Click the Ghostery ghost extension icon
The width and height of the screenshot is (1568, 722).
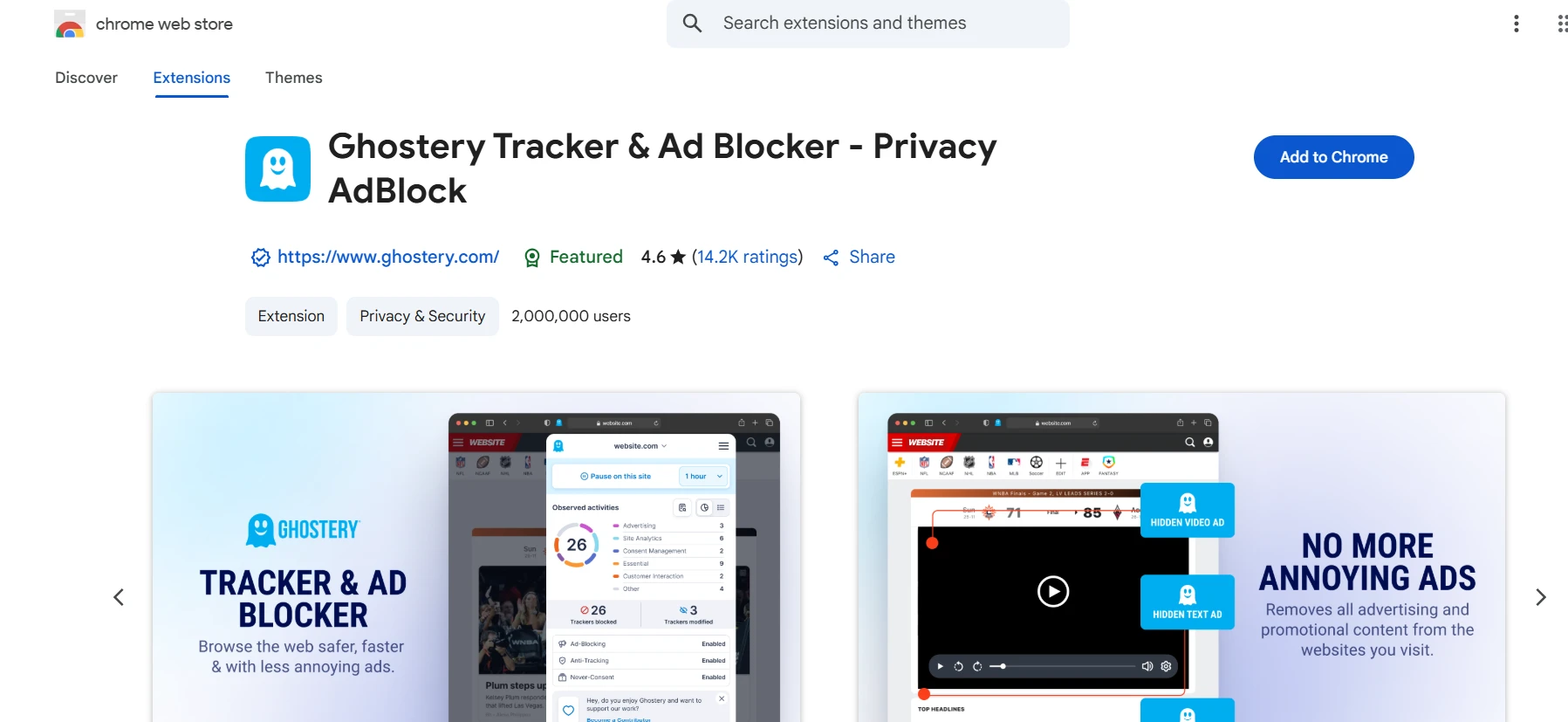(277, 168)
